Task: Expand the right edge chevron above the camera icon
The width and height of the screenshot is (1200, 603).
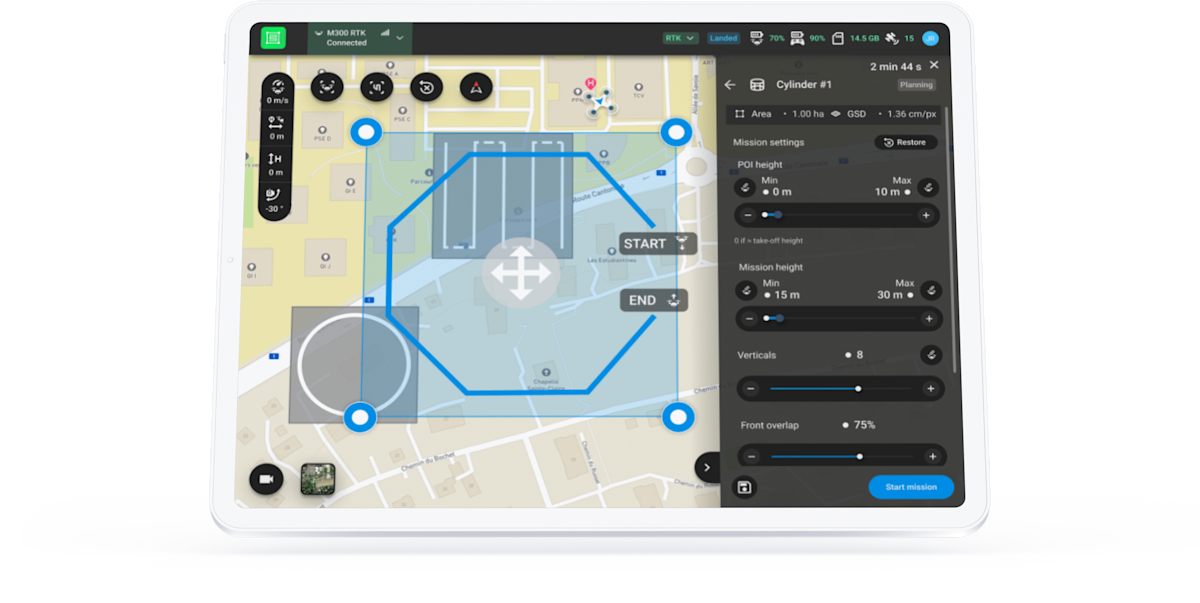Action: click(707, 467)
